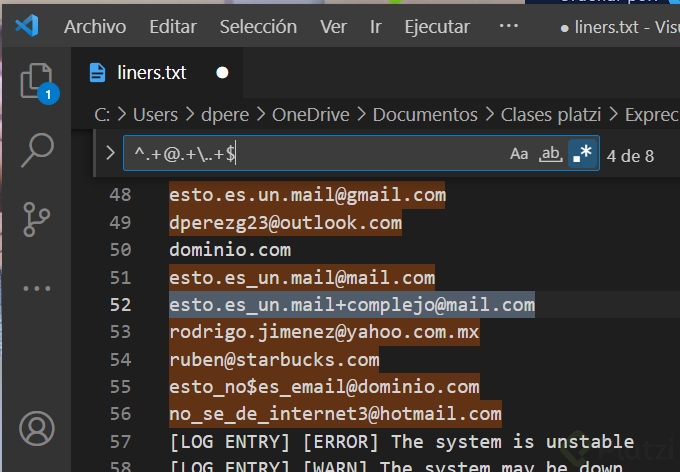The height and width of the screenshot is (472, 680).
Task: Click the window title 'liners.txt - Vis'
Action: (x=627, y=27)
